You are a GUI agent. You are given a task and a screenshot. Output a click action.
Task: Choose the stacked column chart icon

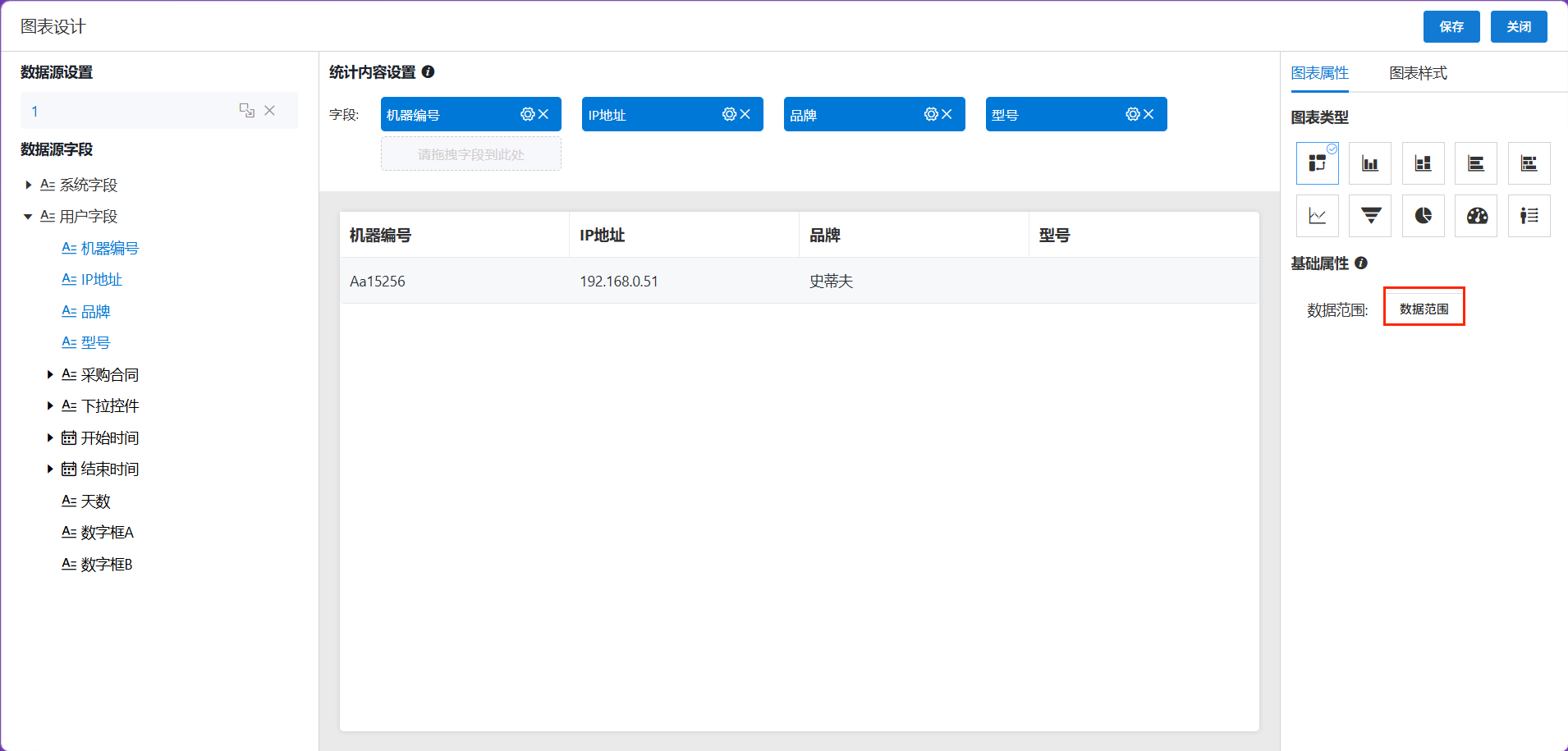pos(1424,163)
